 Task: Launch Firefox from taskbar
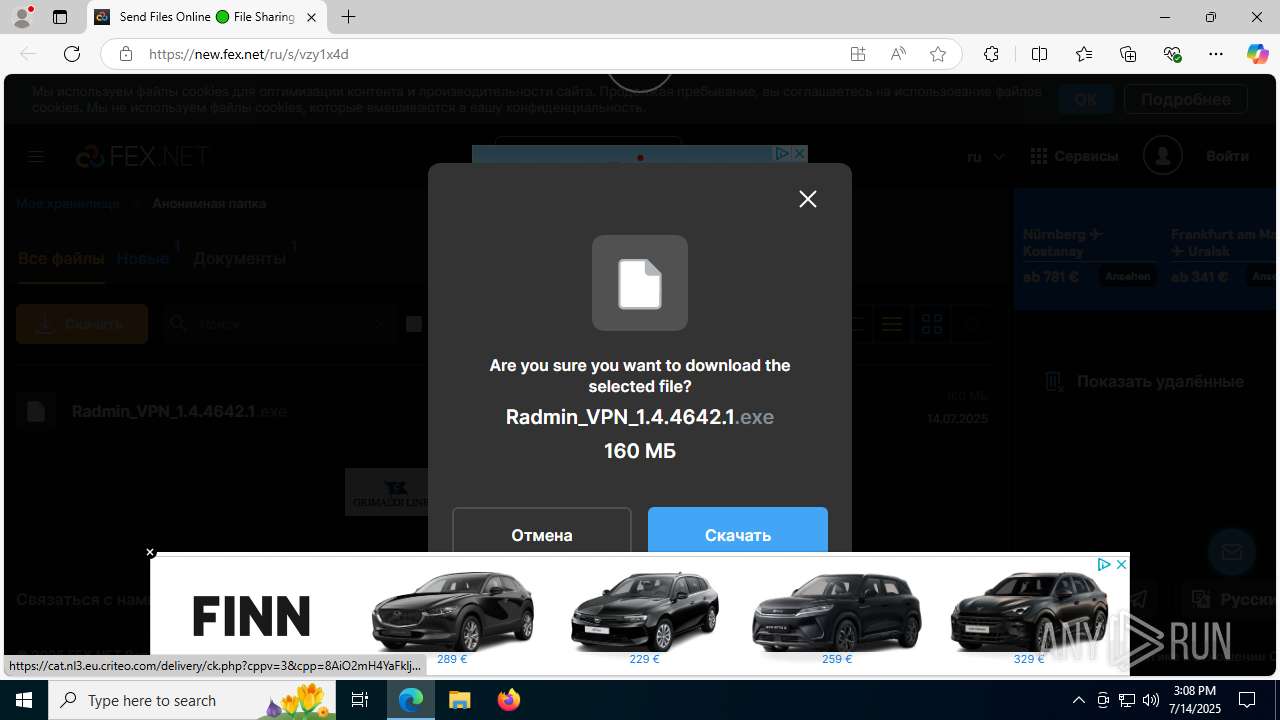click(x=509, y=700)
